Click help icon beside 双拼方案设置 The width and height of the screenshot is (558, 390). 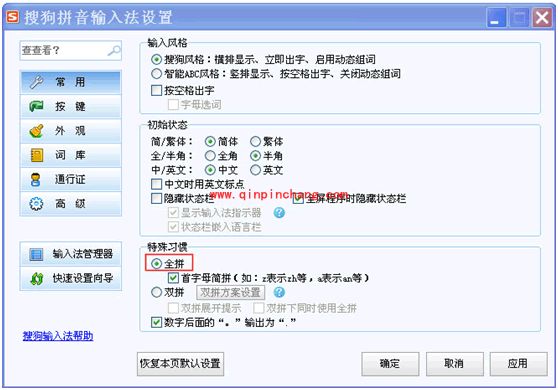click(x=279, y=292)
